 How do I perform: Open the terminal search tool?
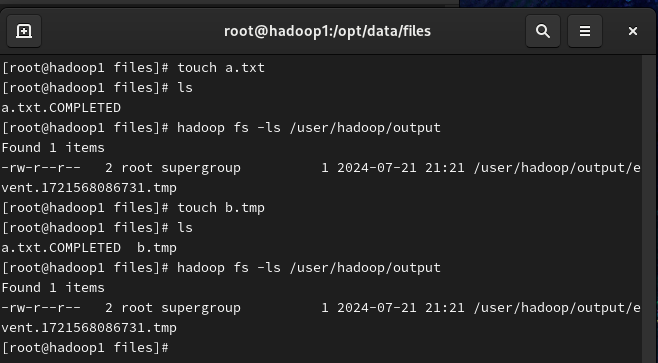point(543,31)
